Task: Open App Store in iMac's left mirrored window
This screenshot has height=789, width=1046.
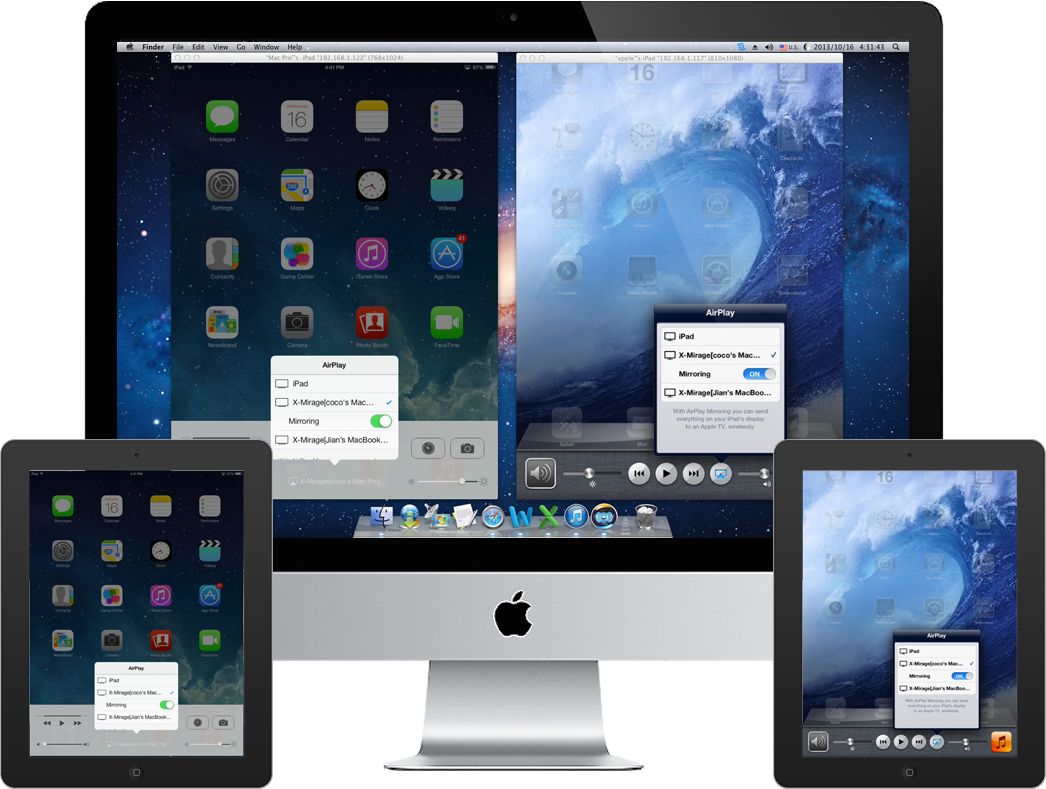Action: 446,254
